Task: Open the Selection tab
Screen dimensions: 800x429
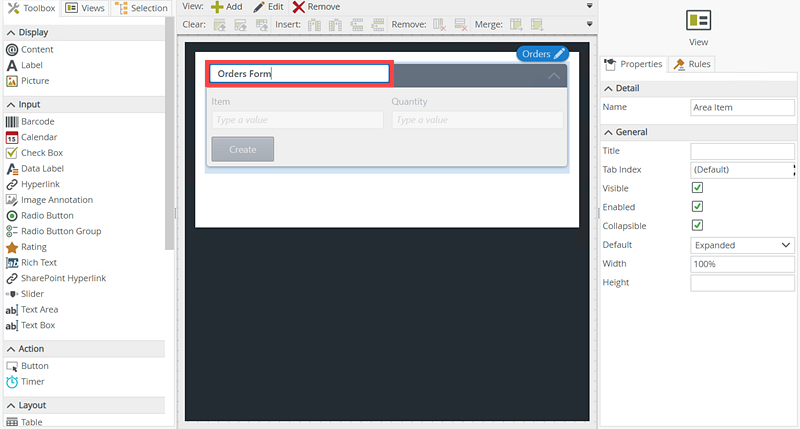Action: pyautogui.click(x=141, y=8)
